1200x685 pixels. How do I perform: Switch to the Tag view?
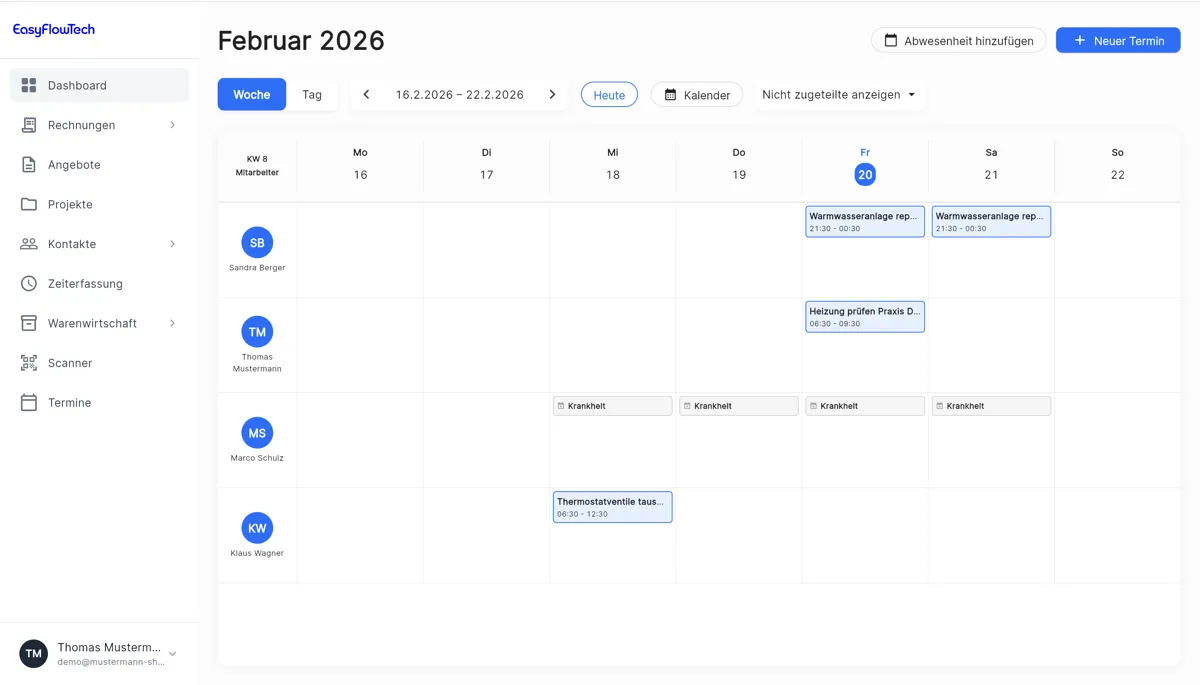pyautogui.click(x=312, y=95)
